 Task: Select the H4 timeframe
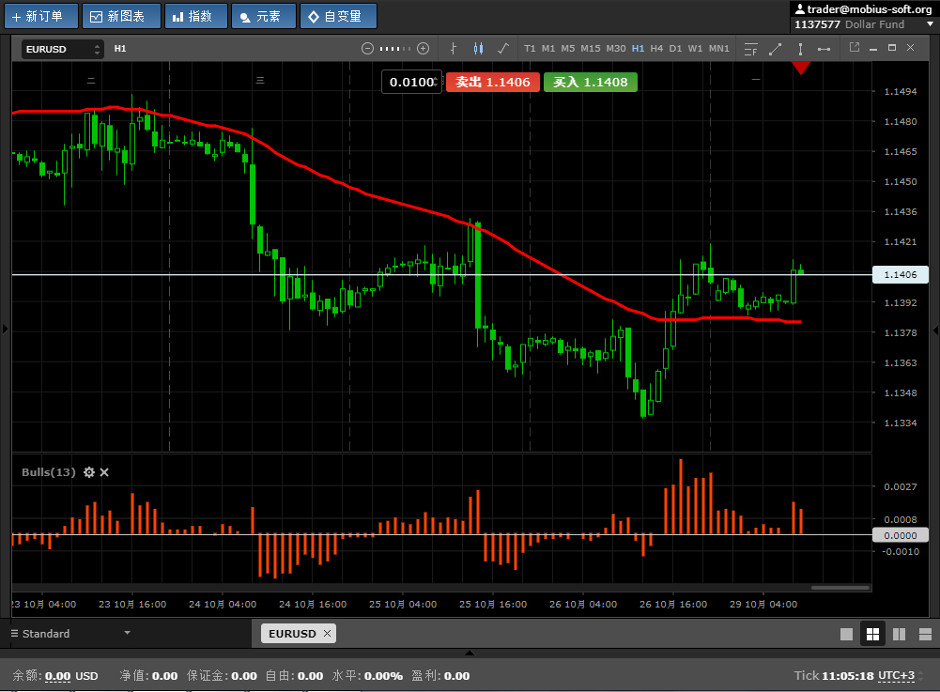(x=656, y=48)
